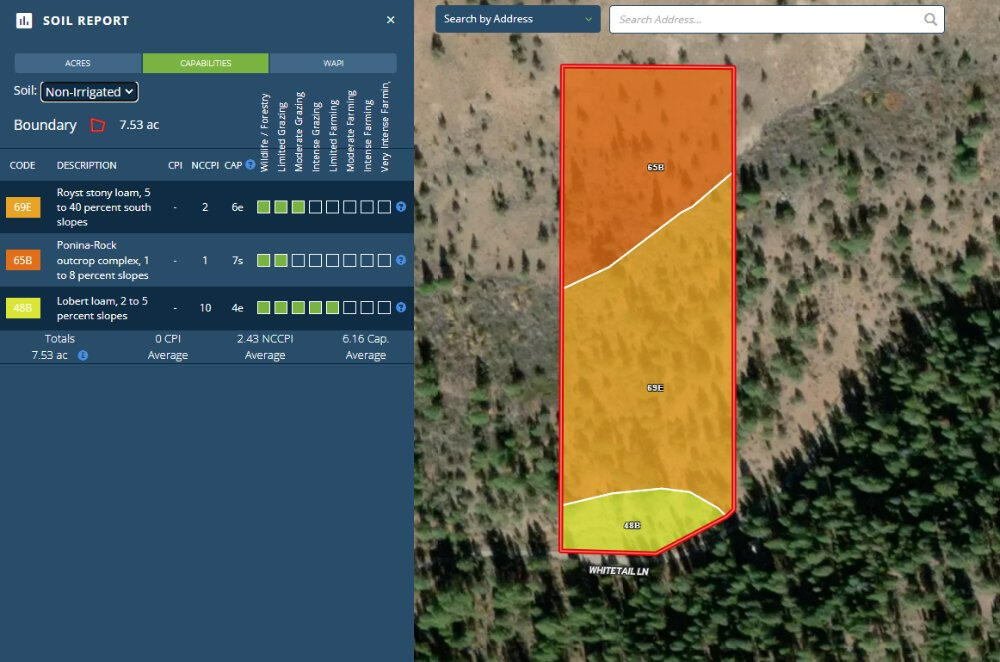
Task: Open the Search by Address dropdown
Action: coord(517,18)
